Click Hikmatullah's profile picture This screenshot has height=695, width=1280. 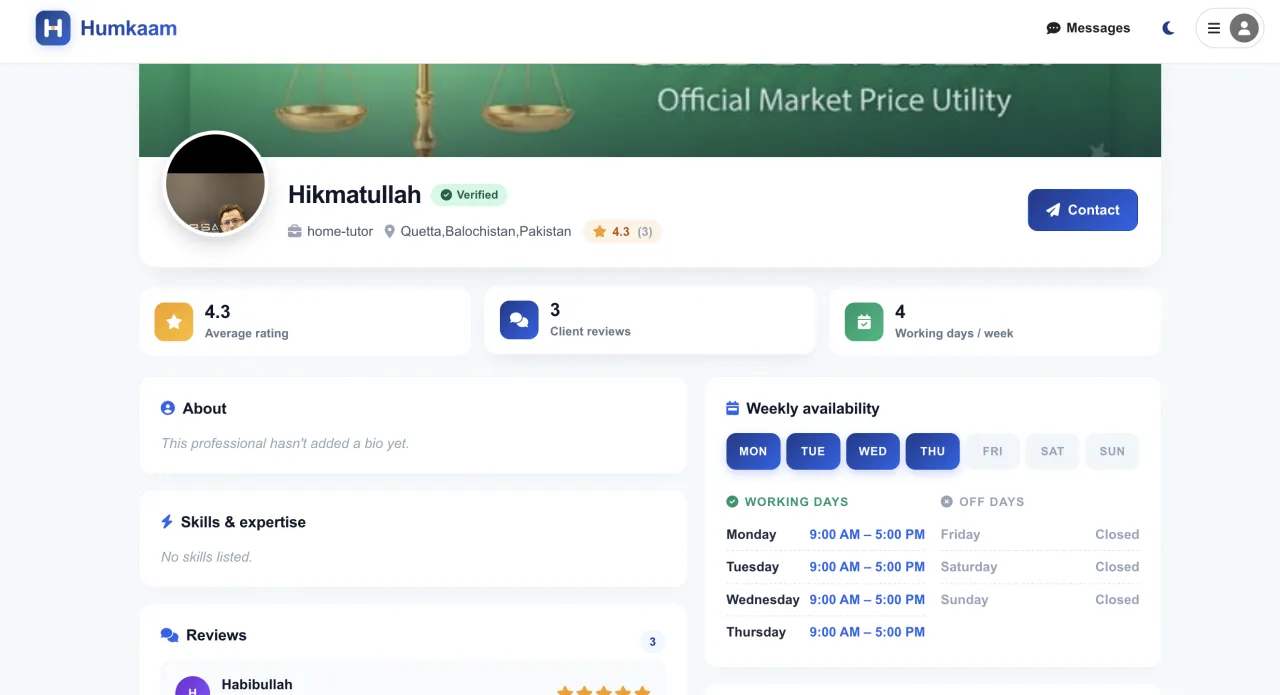[x=215, y=183]
